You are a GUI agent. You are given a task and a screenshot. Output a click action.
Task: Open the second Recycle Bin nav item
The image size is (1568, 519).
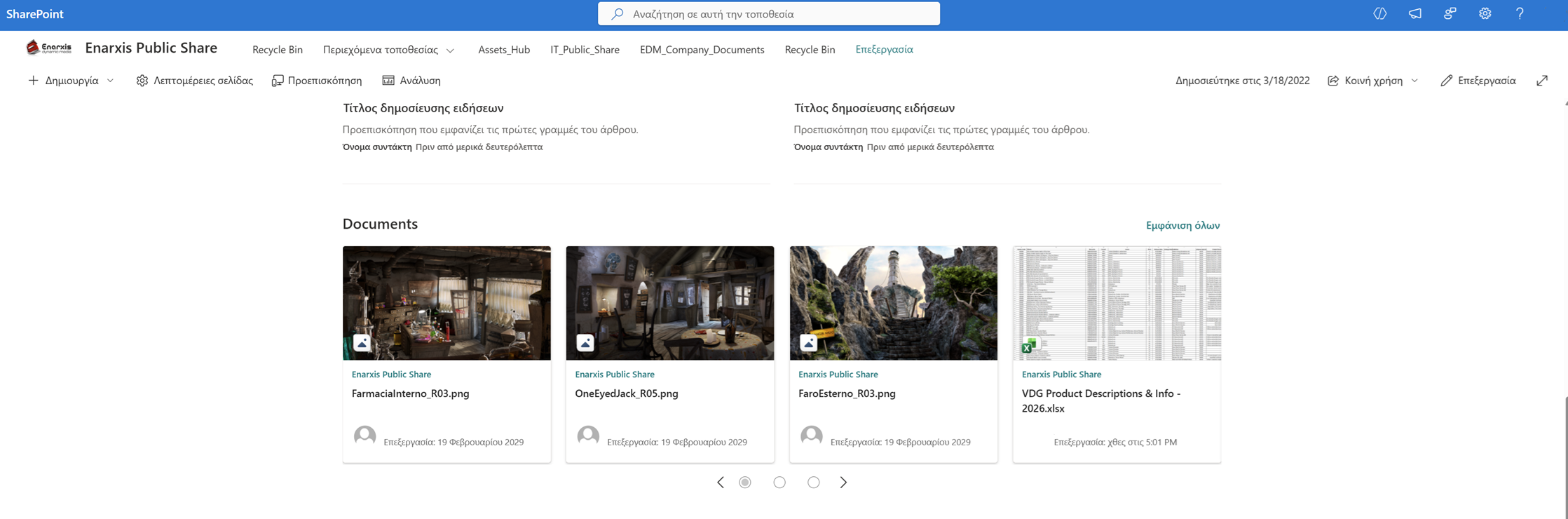click(810, 50)
